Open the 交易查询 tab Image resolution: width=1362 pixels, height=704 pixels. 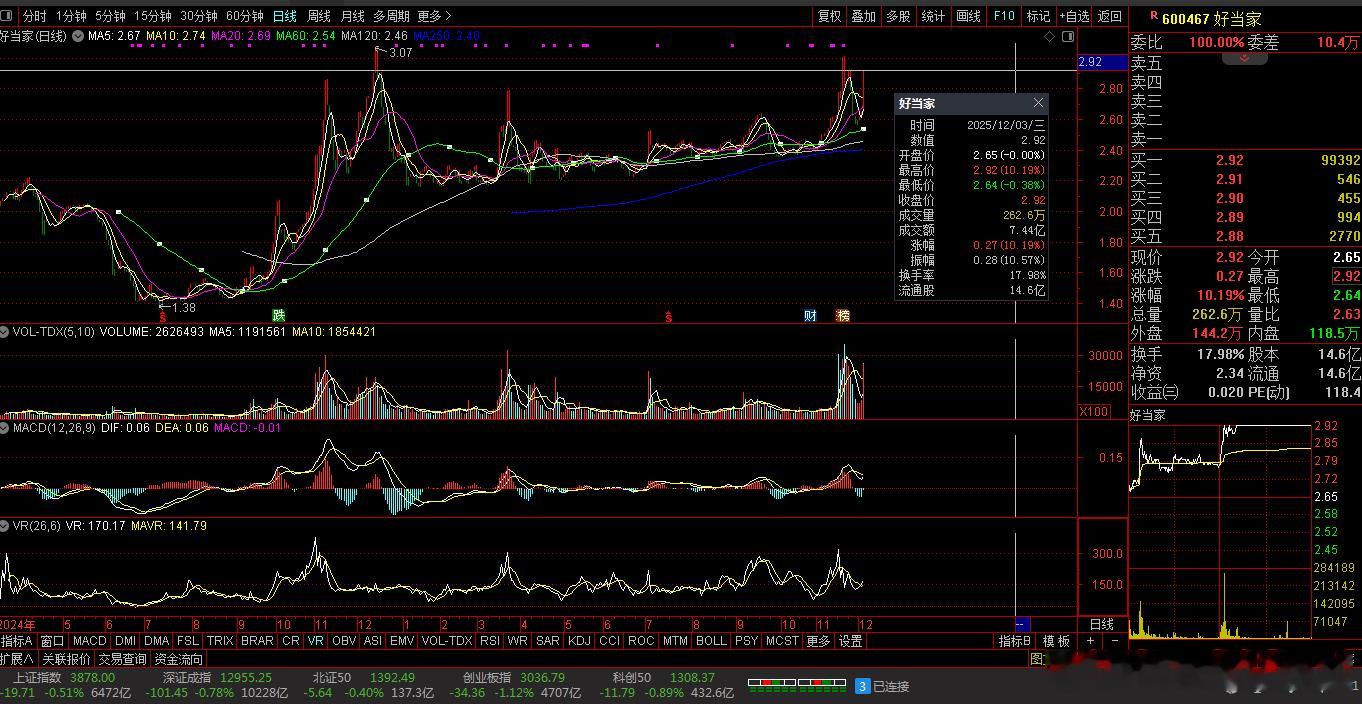122,659
